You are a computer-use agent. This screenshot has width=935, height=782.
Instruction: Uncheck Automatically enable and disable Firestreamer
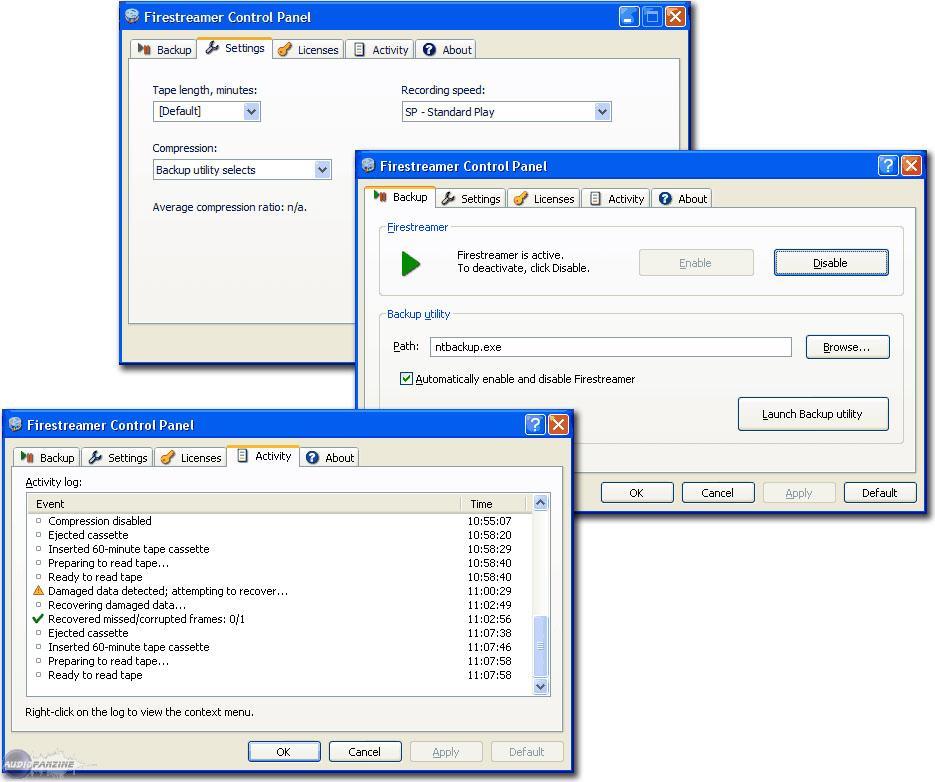(x=406, y=379)
